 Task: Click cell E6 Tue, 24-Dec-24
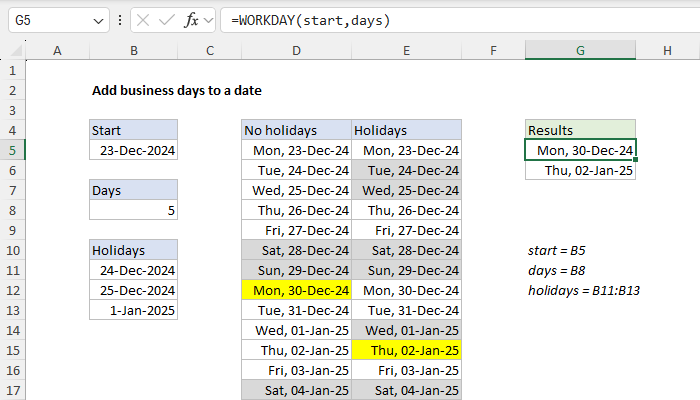click(x=406, y=171)
